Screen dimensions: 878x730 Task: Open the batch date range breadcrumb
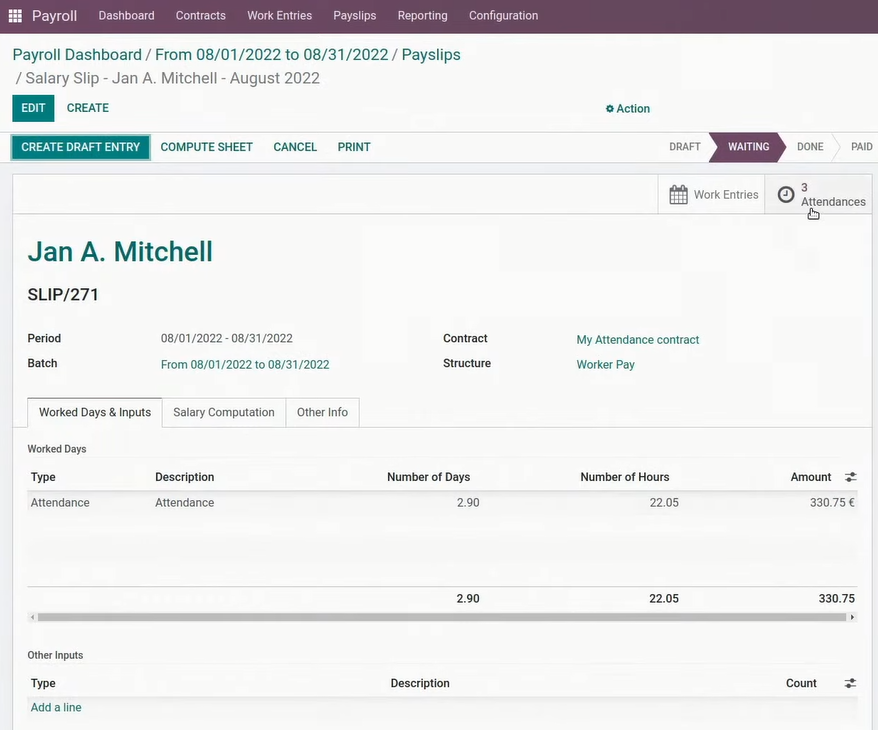point(272,54)
